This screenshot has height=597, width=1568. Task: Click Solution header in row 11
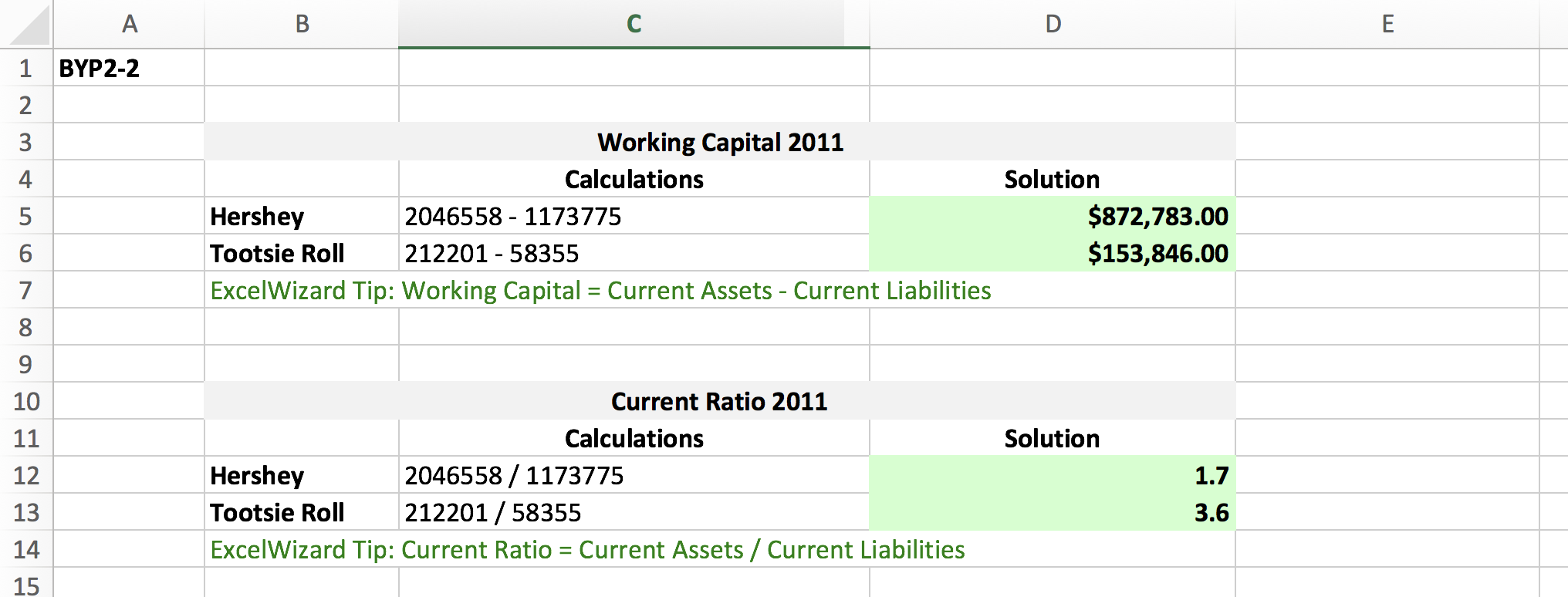tap(1053, 438)
